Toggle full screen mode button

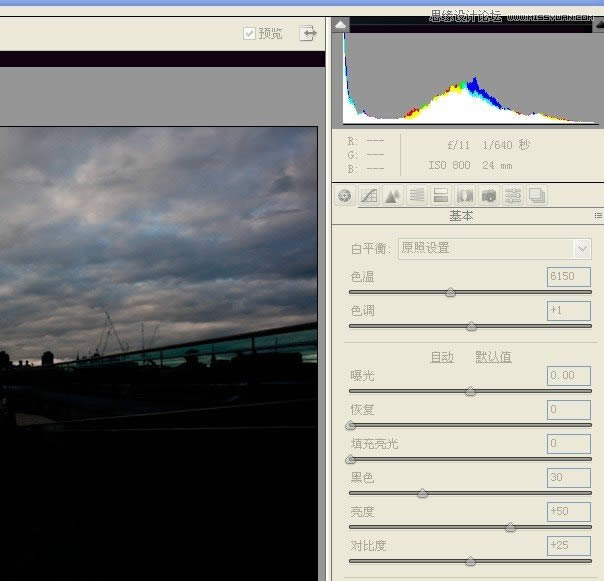click(308, 33)
